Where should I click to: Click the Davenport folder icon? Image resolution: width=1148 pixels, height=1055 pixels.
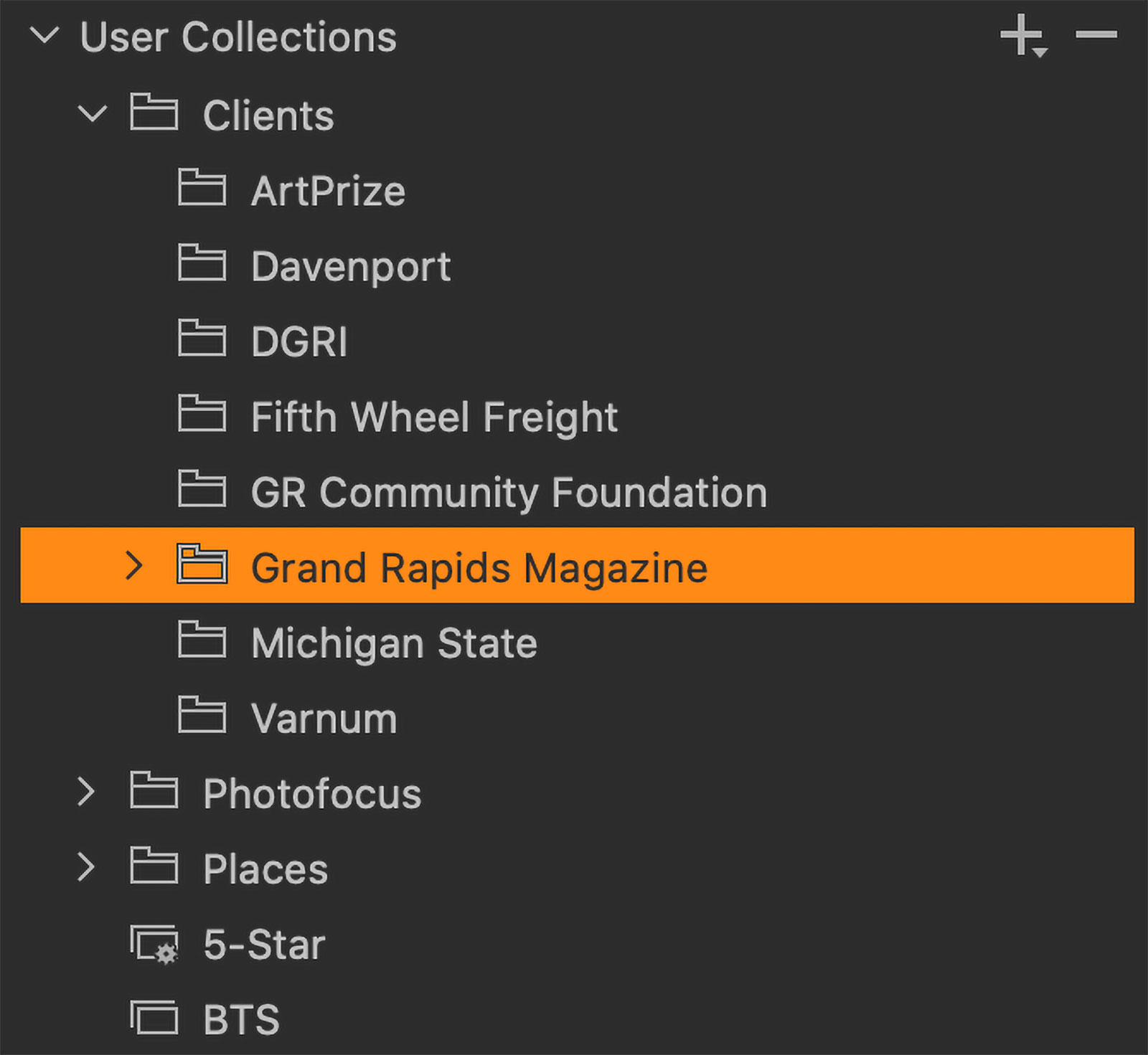202,263
